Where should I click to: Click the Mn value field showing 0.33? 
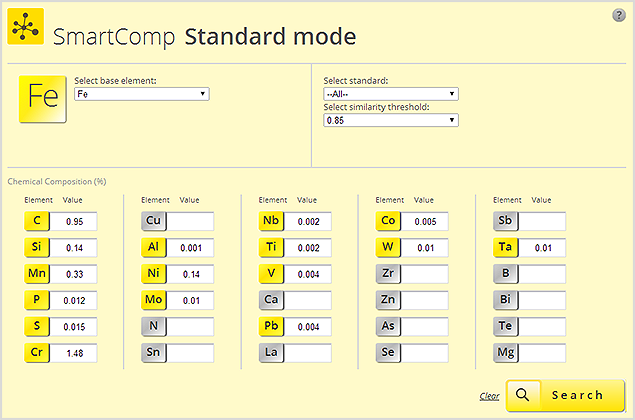coord(74,274)
